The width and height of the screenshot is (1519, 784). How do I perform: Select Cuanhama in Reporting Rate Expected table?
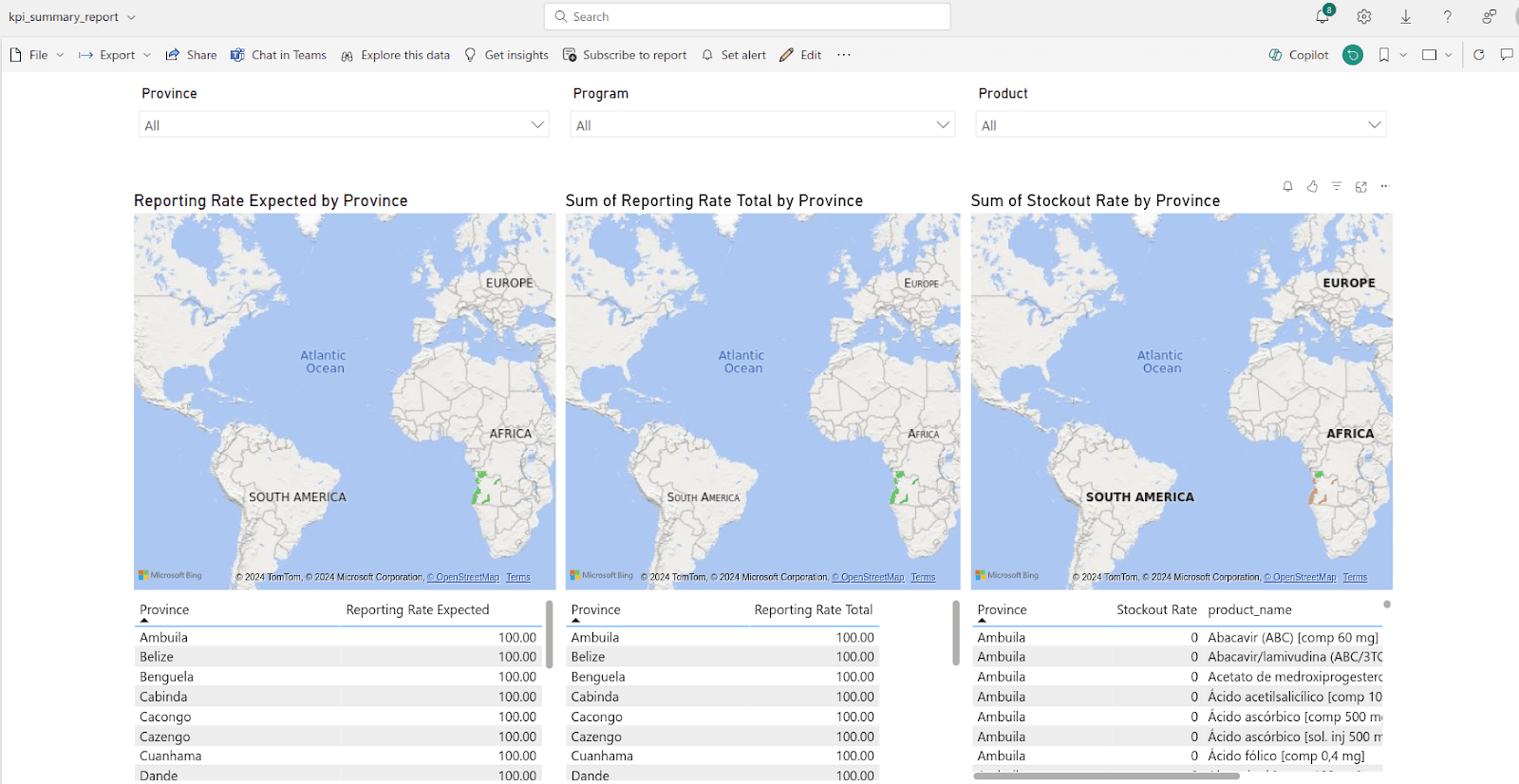click(x=170, y=756)
